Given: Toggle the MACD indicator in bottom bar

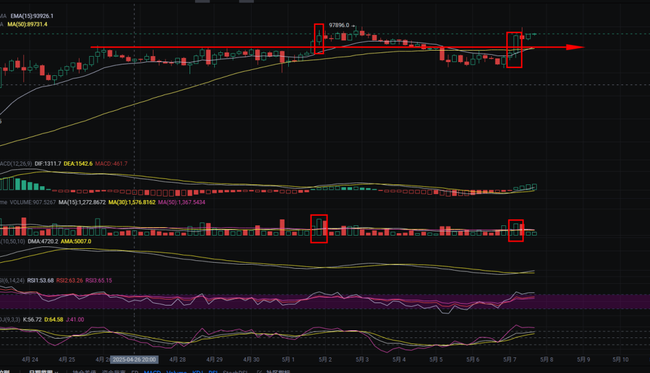Looking at the screenshot, I should [x=152, y=371].
